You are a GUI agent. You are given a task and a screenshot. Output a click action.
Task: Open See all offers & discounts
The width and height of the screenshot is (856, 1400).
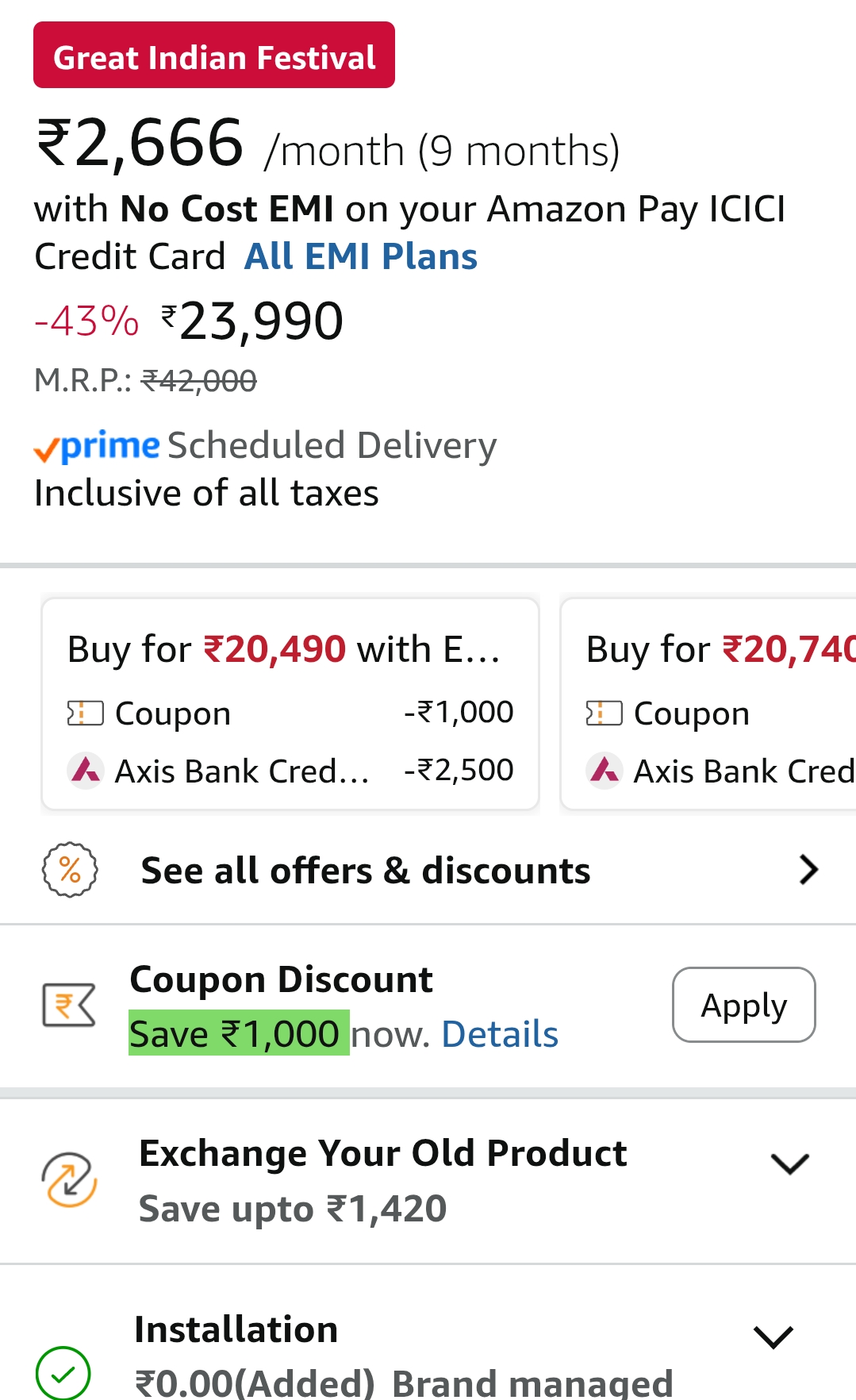pos(366,871)
